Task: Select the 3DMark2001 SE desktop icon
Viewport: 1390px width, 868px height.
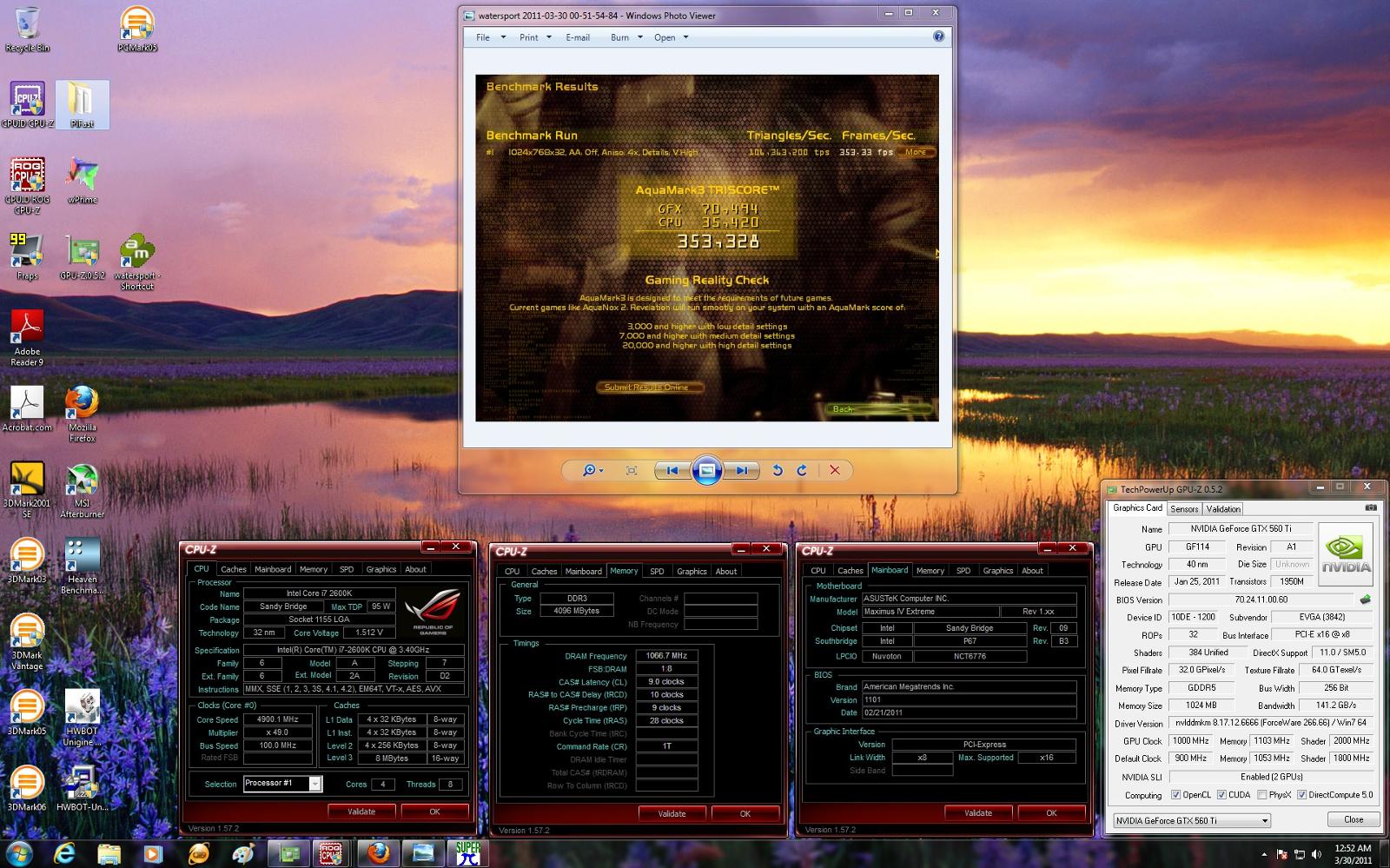Action: point(27,490)
